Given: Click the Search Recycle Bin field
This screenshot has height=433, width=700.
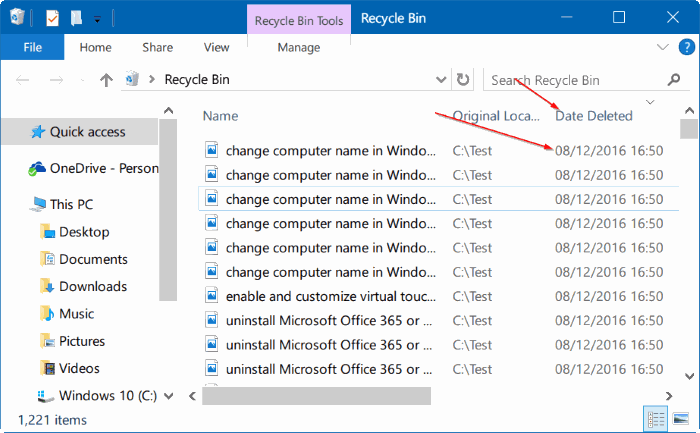Looking at the screenshot, I should click(x=576, y=80).
